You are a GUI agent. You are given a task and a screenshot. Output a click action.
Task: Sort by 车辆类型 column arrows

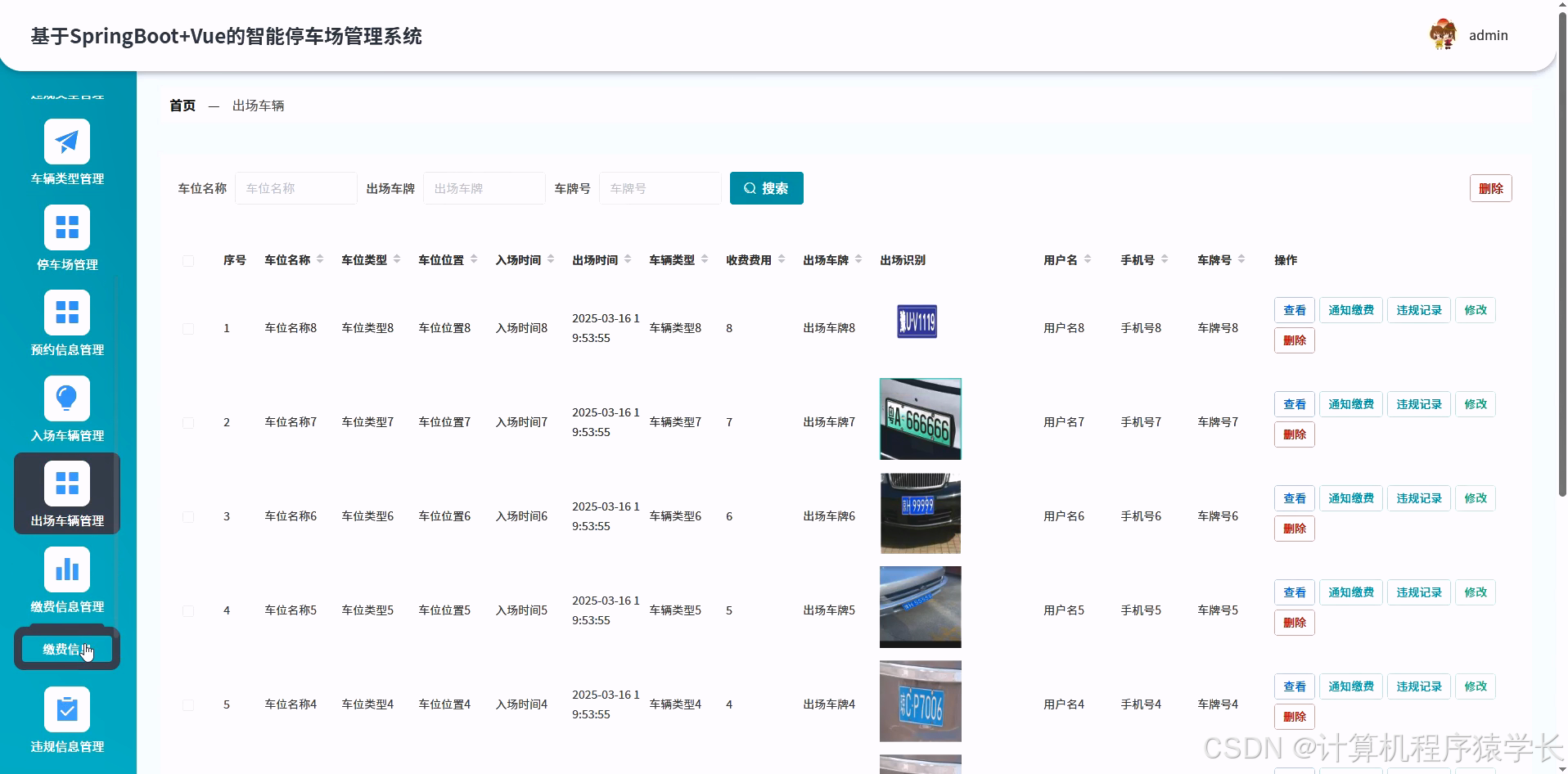pos(705,259)
